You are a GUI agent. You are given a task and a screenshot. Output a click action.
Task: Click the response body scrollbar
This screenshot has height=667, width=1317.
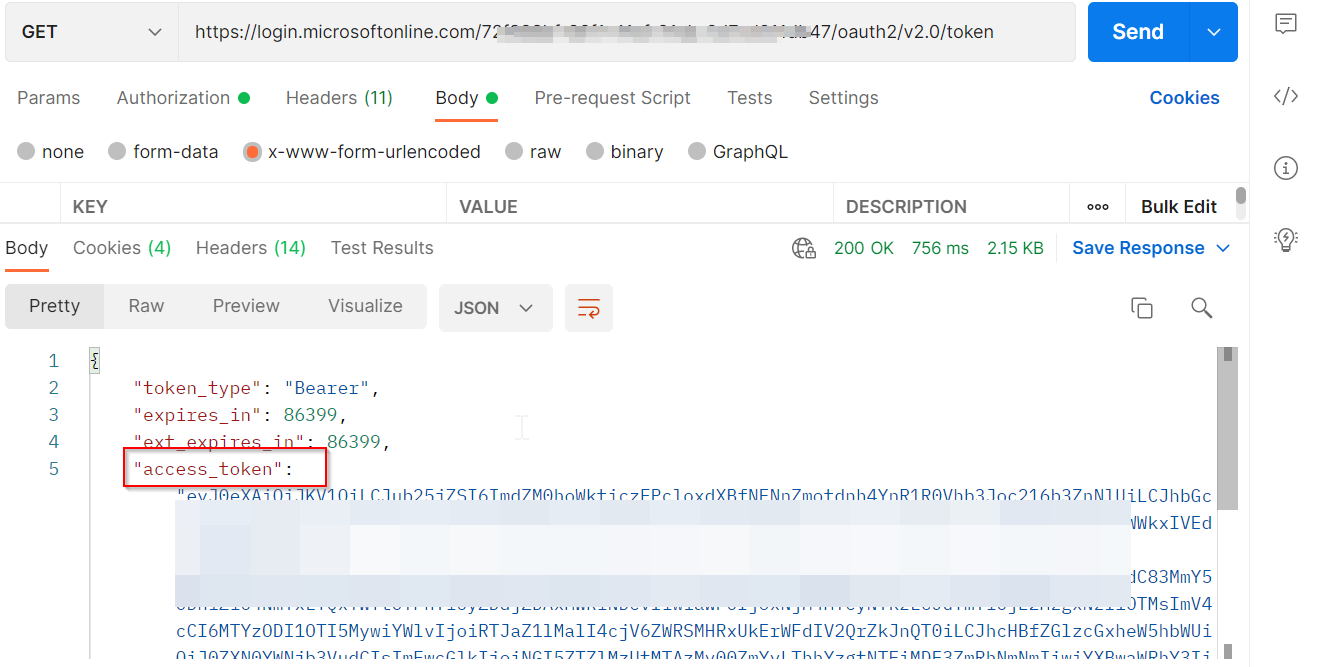[x=1227, y=428]
